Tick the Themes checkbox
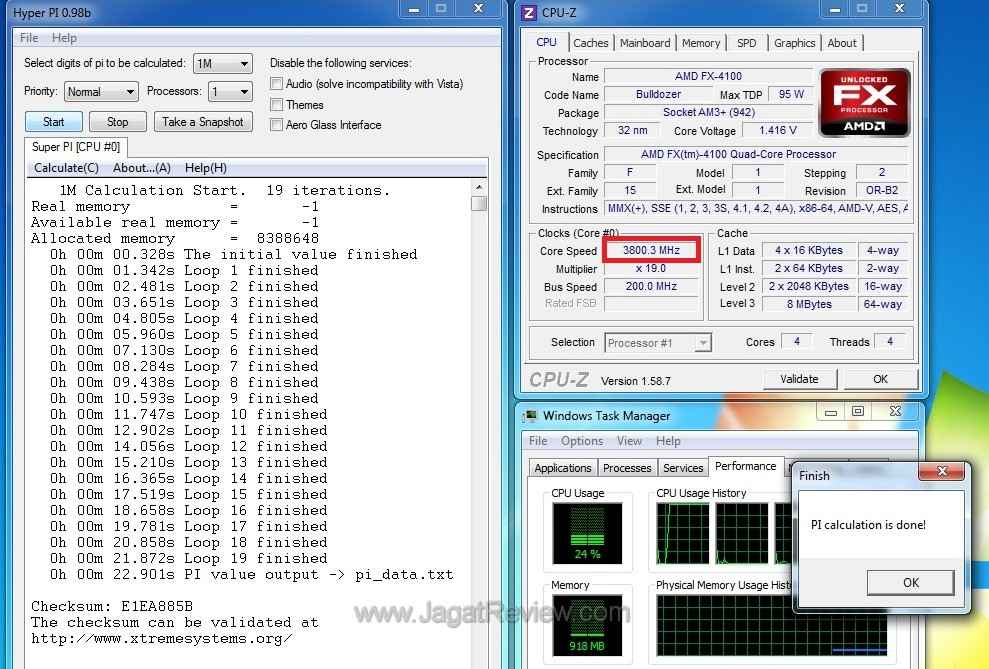Image resolution: width=989 pixels, height=669 pixels. tap(277, 105)
